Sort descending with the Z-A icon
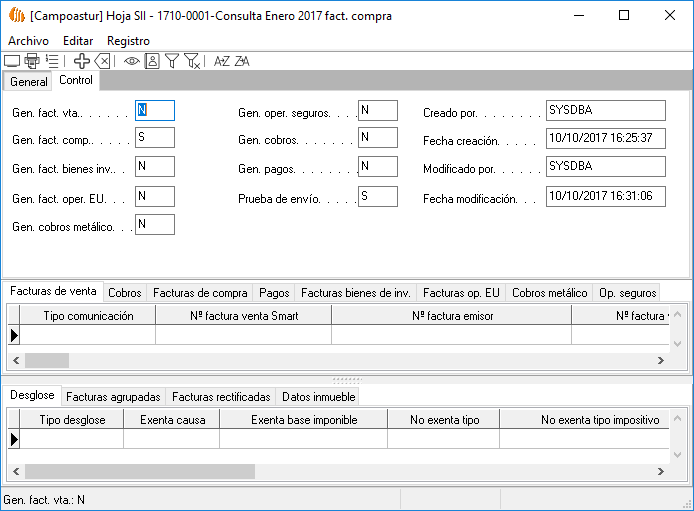The width and height of the screenshot is (694, 511). pos(242,61)
